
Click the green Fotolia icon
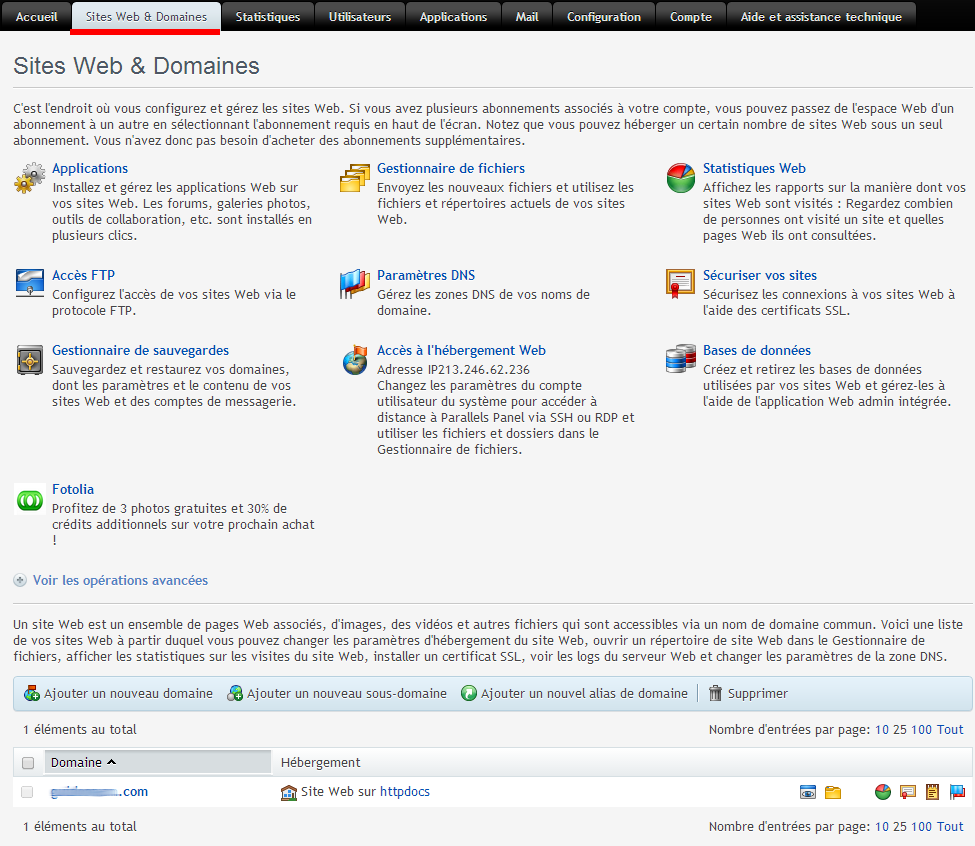point(30,499)
